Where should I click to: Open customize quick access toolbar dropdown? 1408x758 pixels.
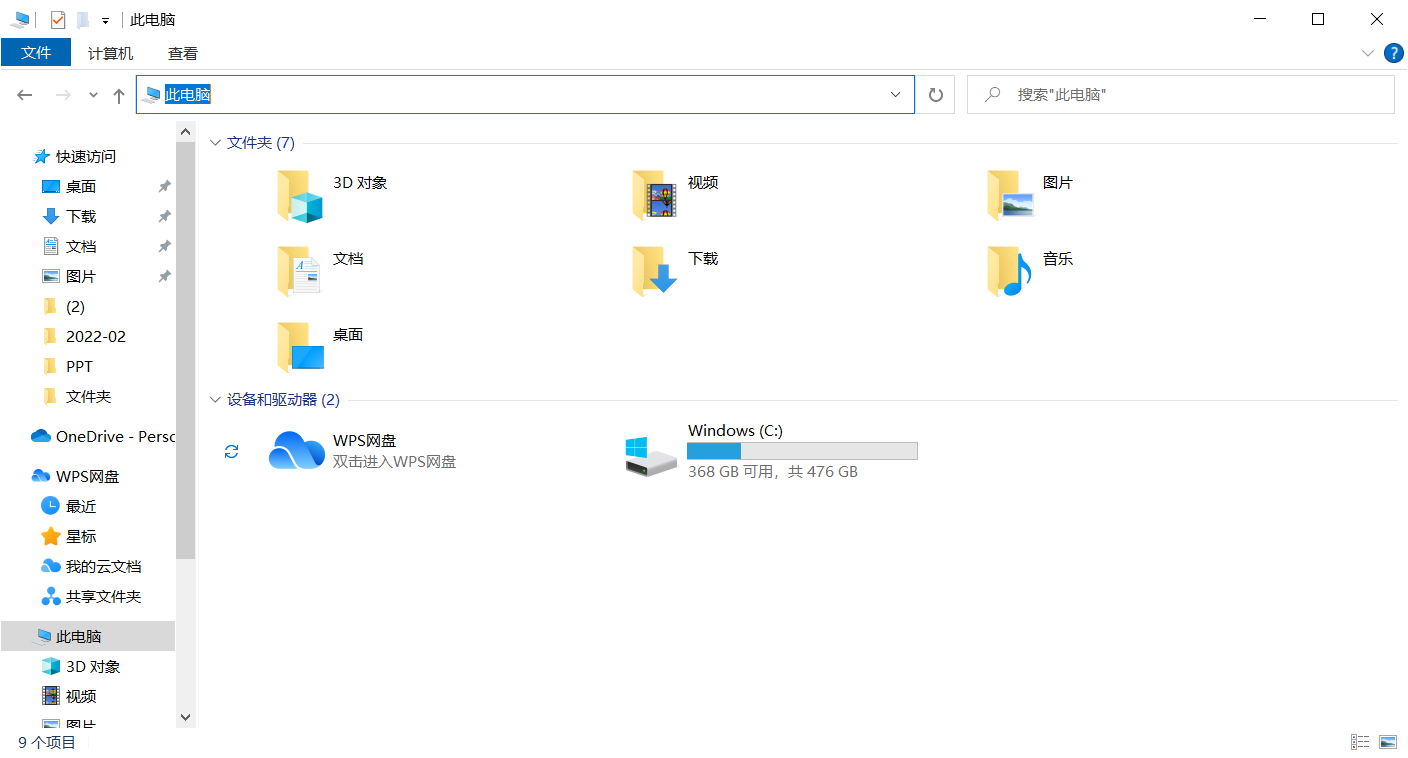click(105, 21)
